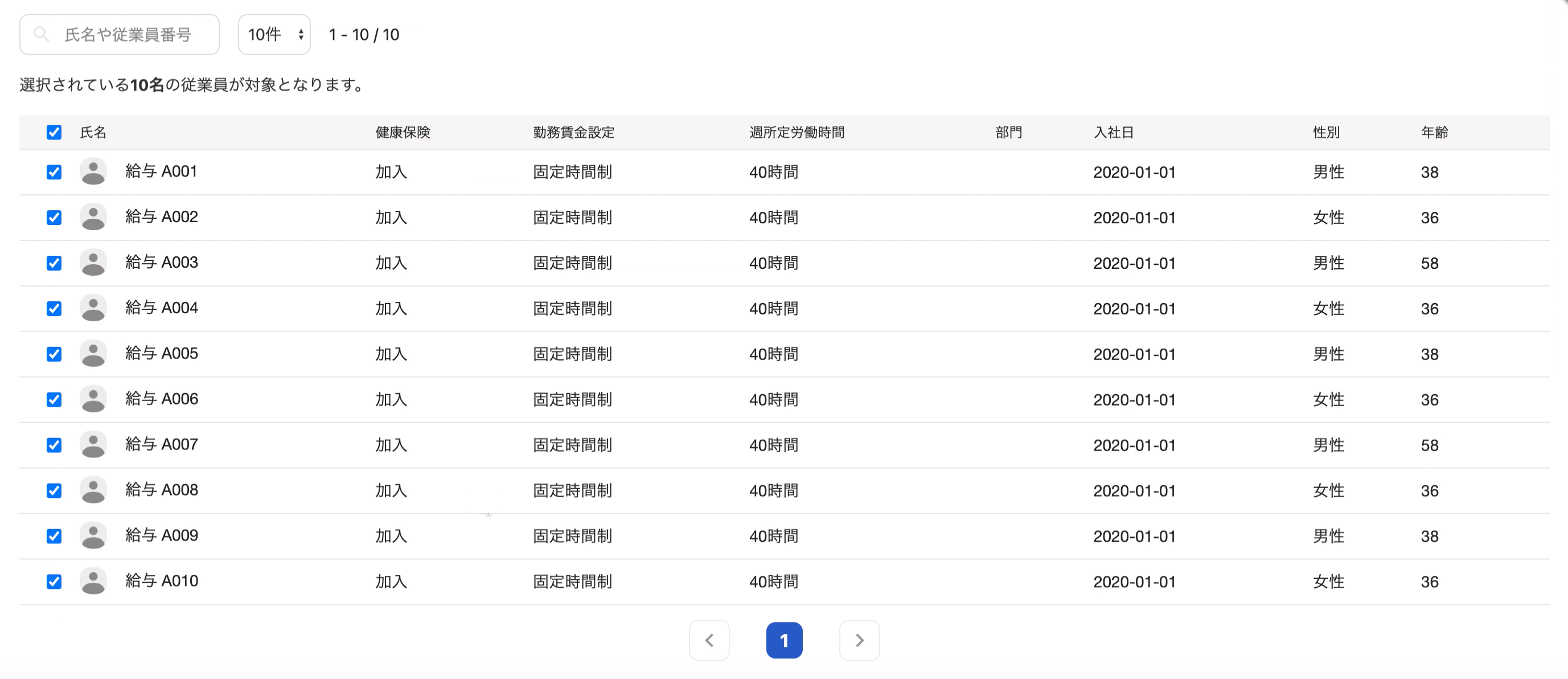Screen dimensions: 1568x679
Task: Open the 10件 page size dropdown
Action: [274, 35]
